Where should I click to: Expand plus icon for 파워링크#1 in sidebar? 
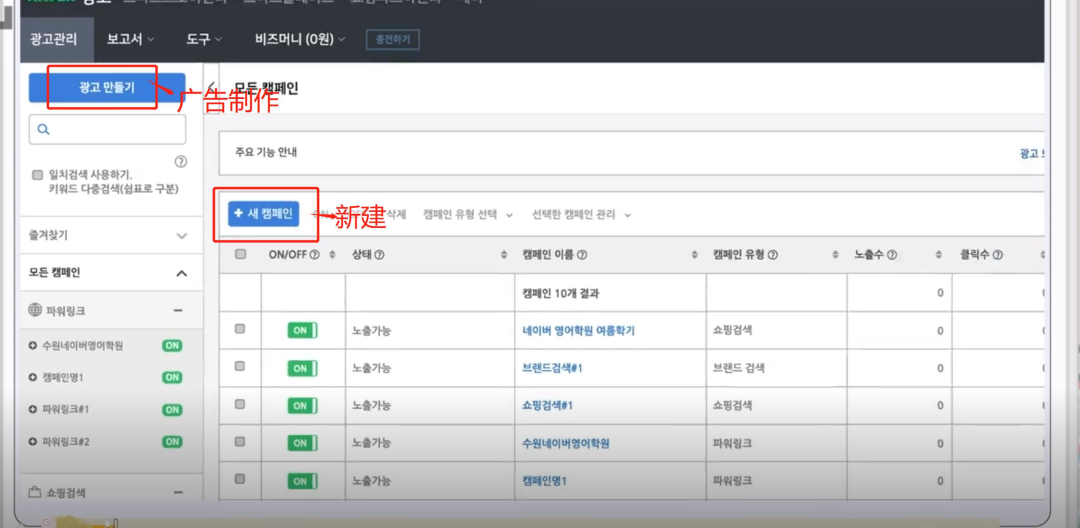[32, 410]
